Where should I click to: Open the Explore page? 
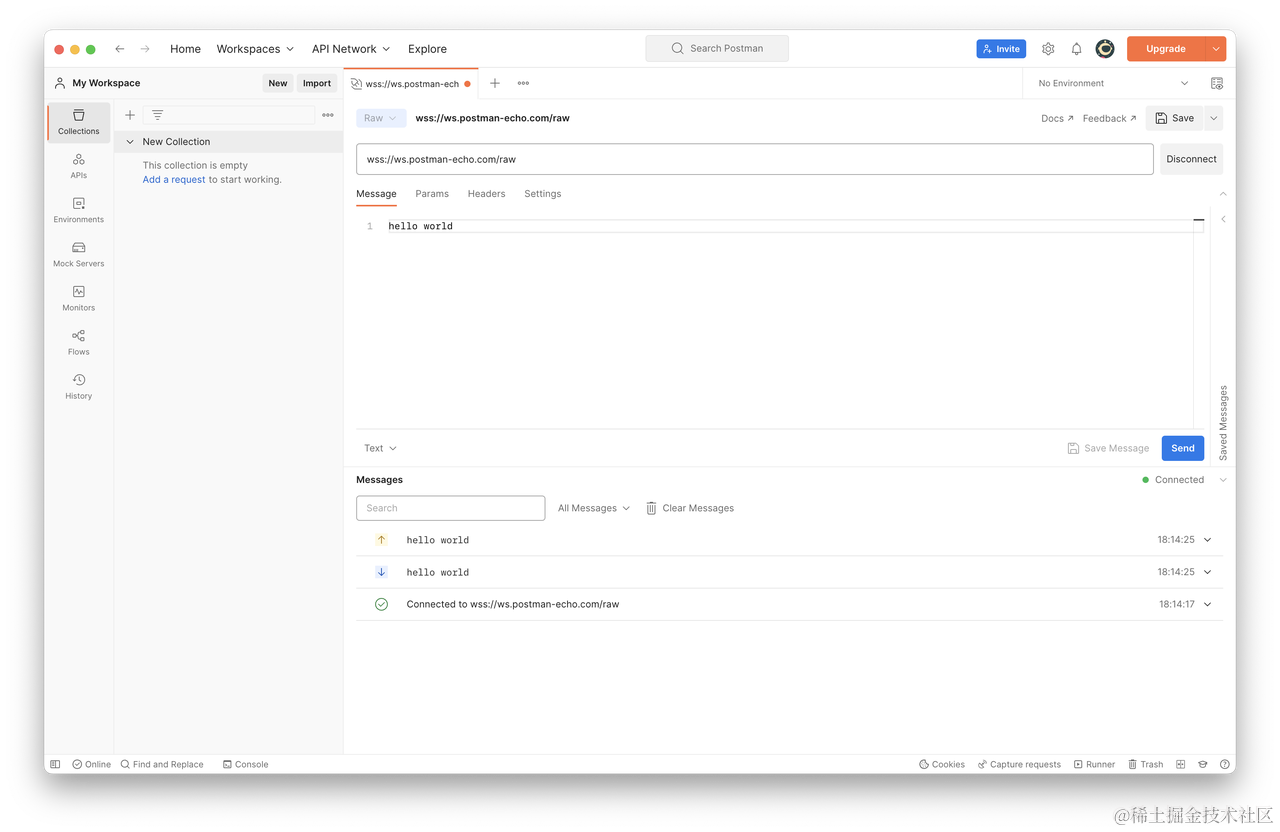[x=427, y=49]
